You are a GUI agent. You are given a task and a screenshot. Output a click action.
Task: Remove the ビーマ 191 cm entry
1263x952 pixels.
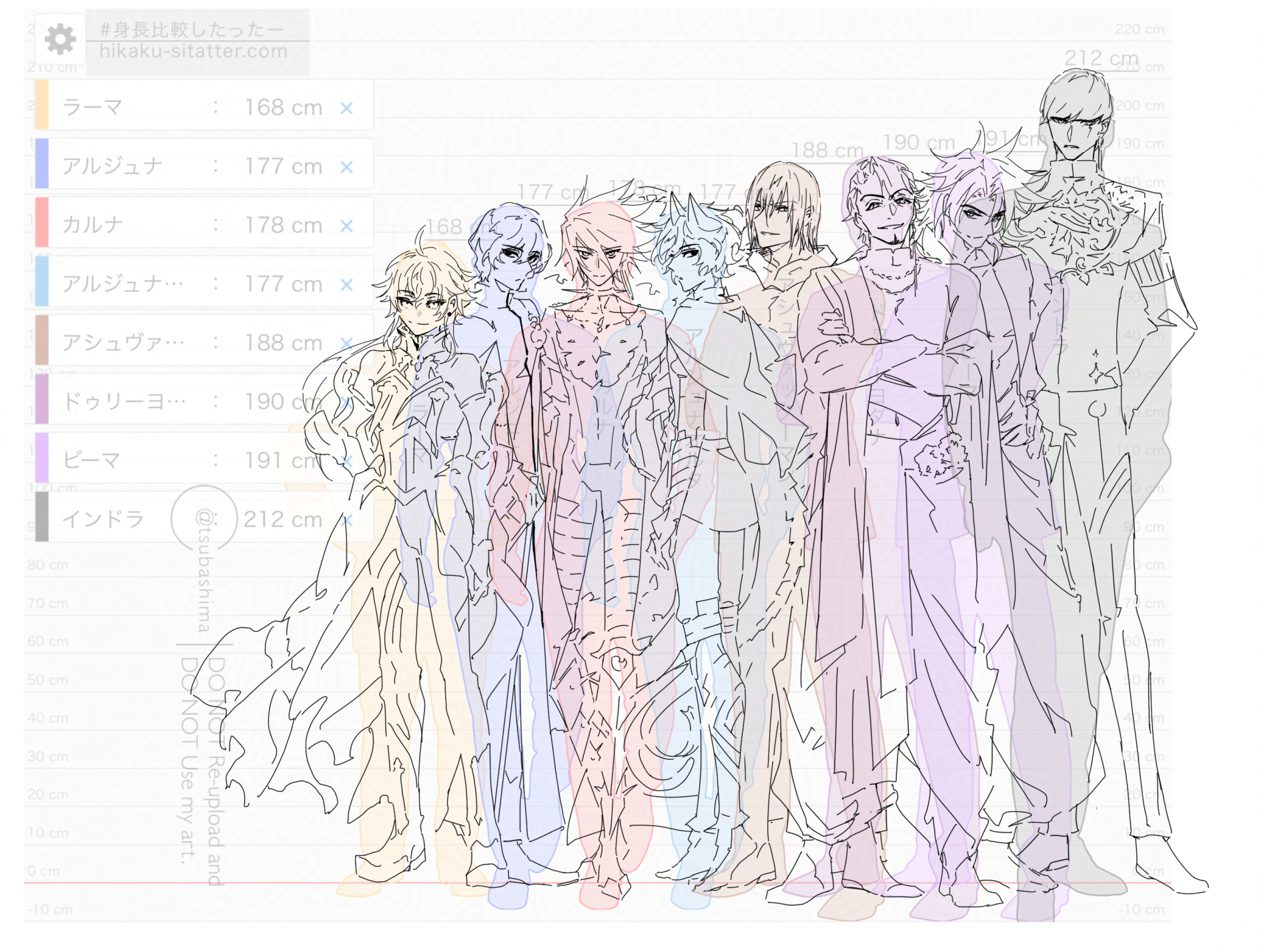(346, 461)
